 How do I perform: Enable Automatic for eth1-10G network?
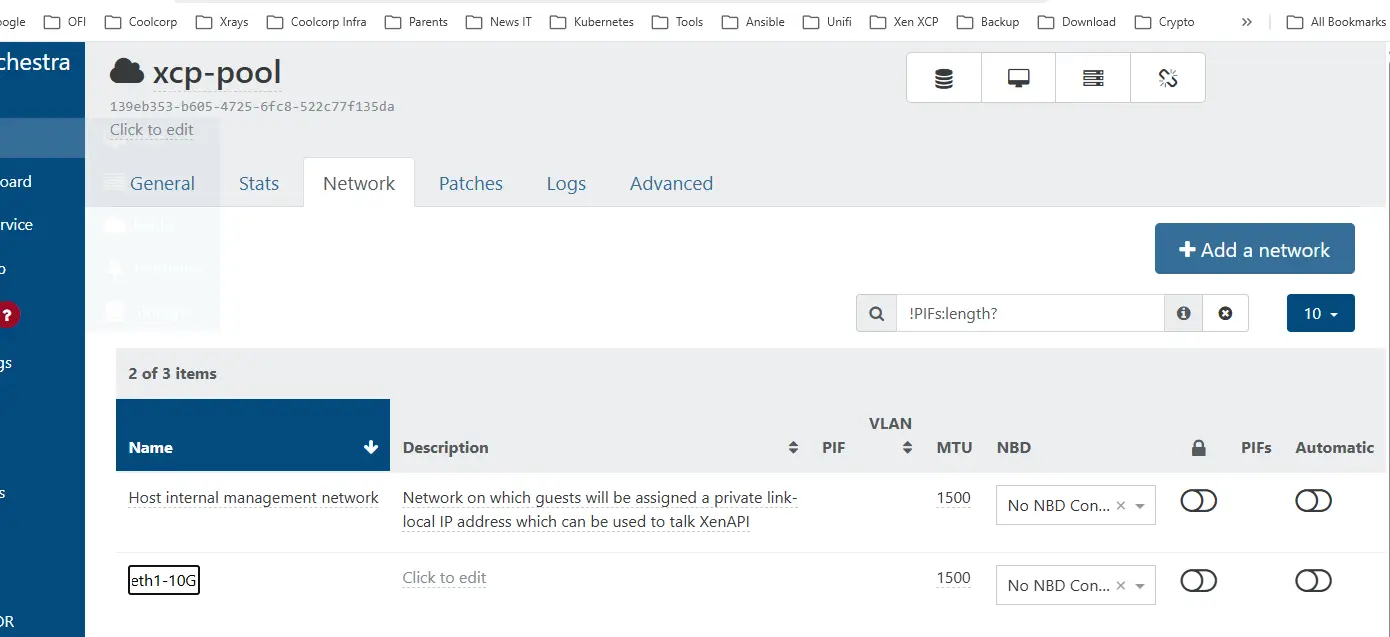[x=1313, y=581]
